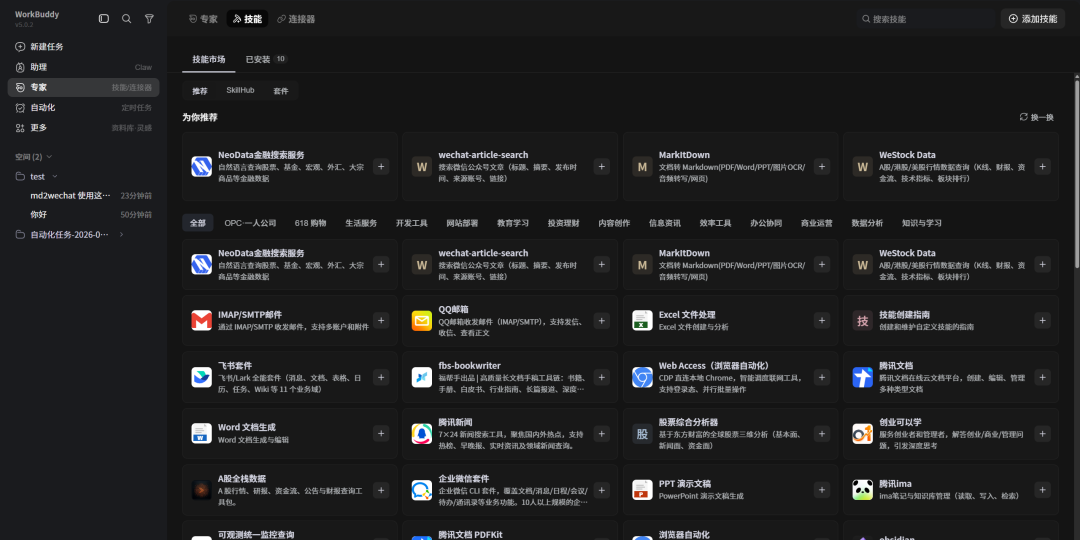Switch to the 连接器 top tab
Image resolution: width=1080 pixels, height=540 pixels.
296,19
